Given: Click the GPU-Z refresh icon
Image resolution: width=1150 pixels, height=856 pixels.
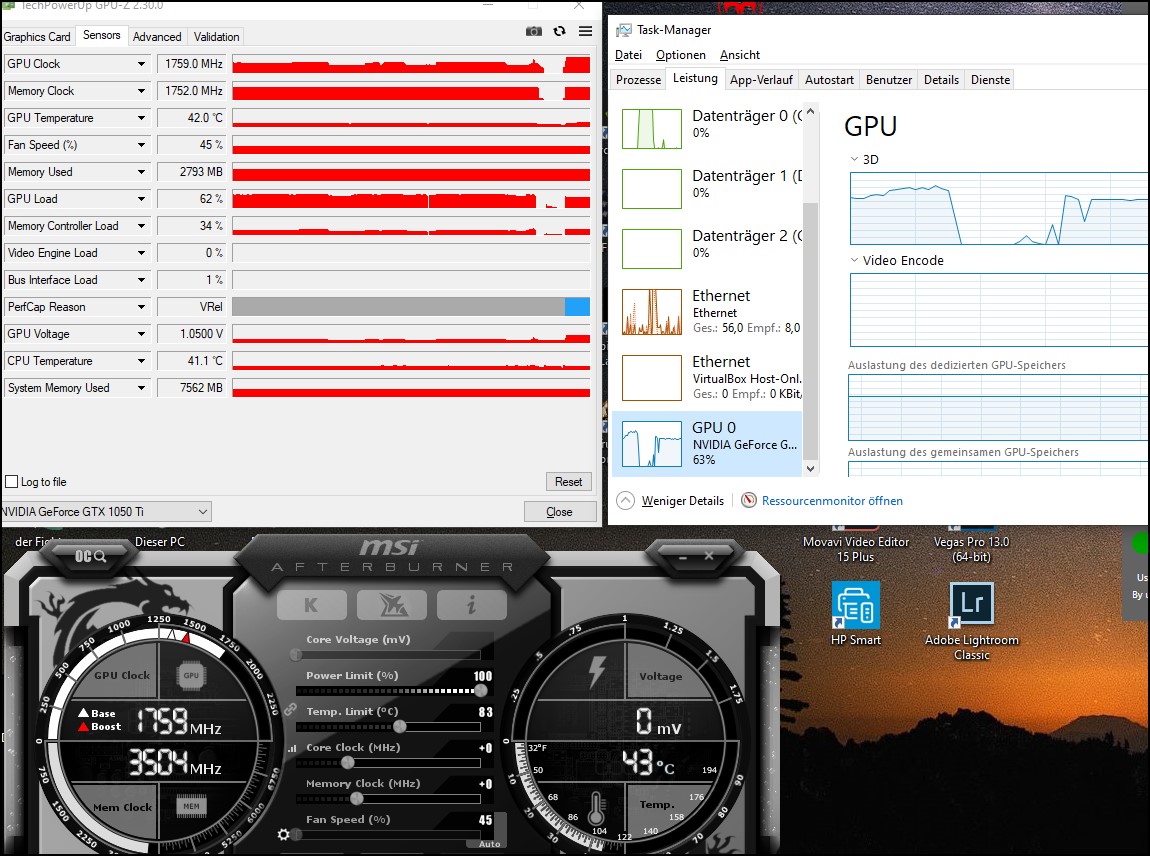Looking at the screenshot, I should coord(560,31).
